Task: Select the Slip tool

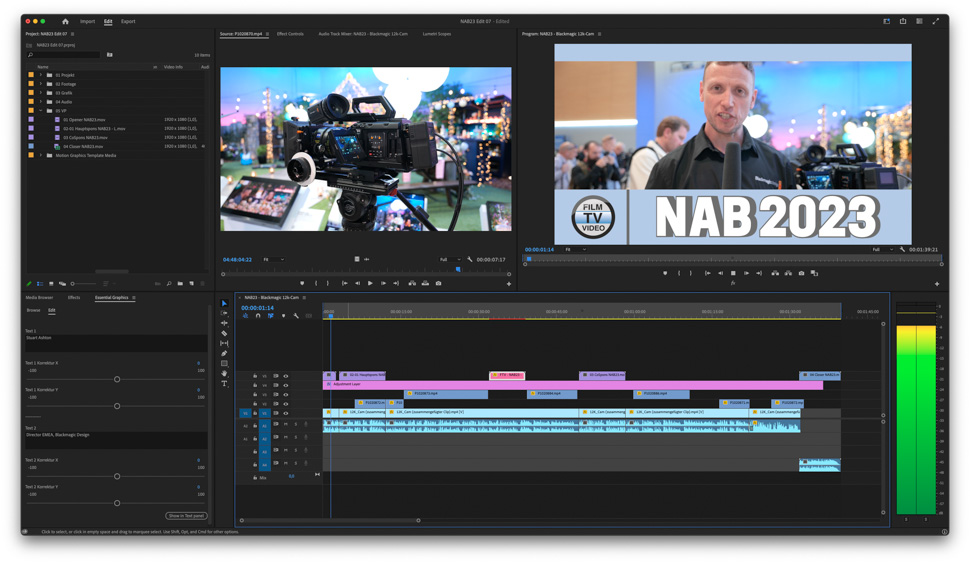Action: tap(224, 343)
